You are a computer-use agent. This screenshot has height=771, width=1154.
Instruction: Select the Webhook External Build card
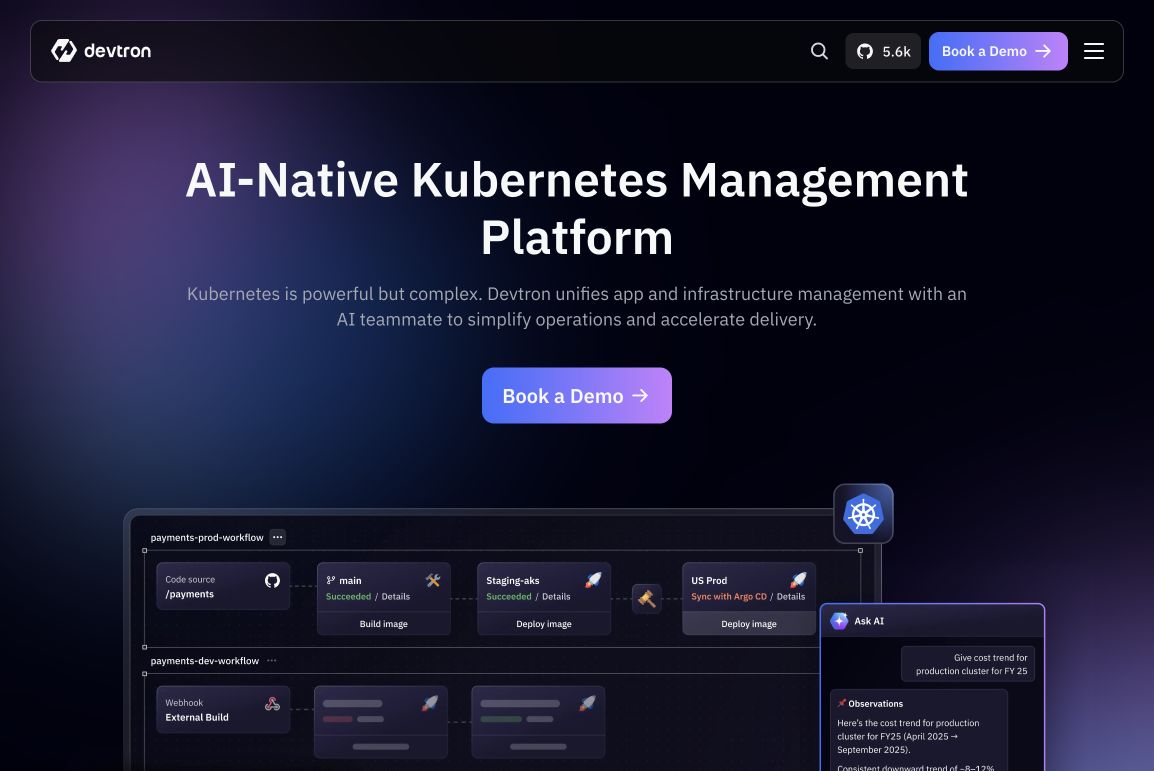pyautogui.click(x=223, y=709)
